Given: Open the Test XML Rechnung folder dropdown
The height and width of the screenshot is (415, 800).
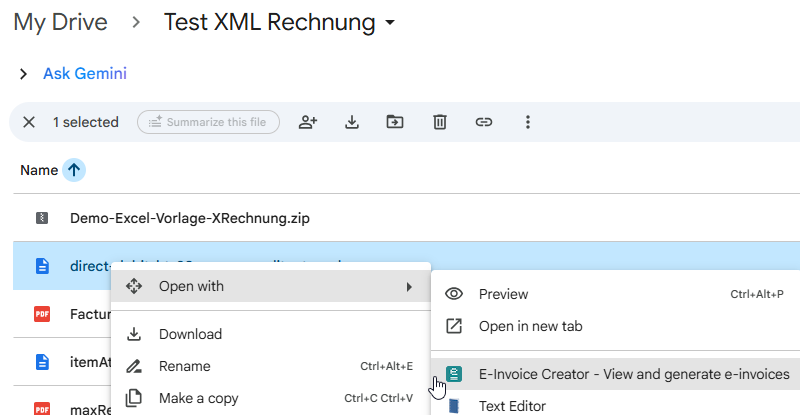Looking at the screenshot, I should [x=390, y=23].
